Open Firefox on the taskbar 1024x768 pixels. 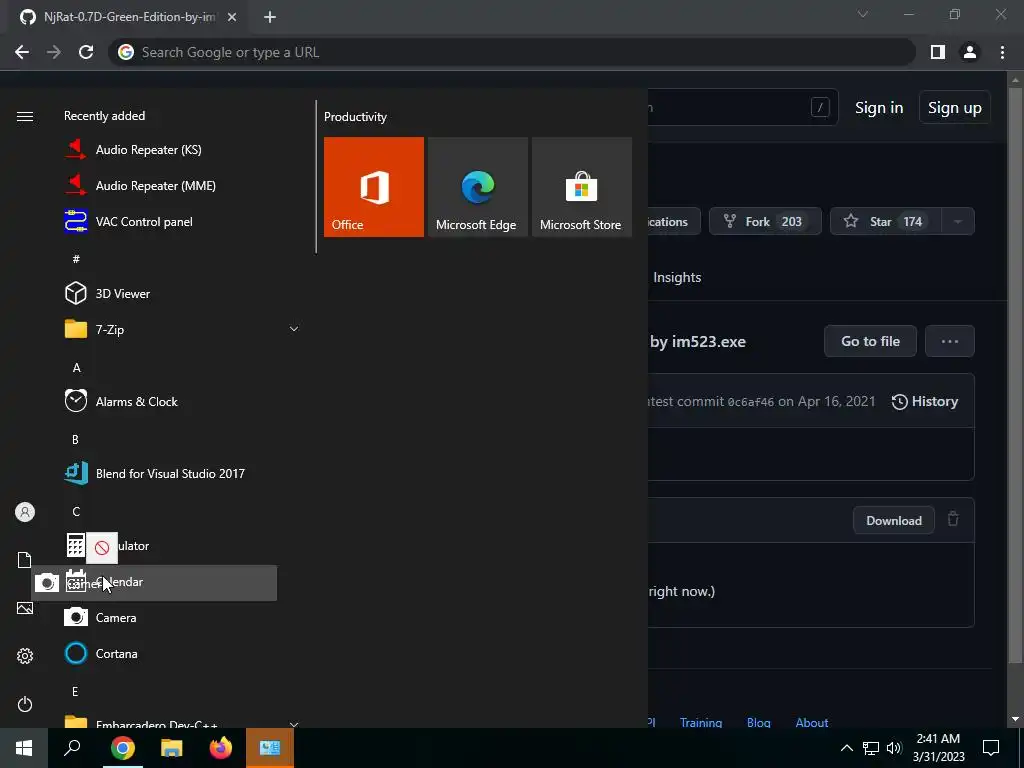(x=221, y=748)
